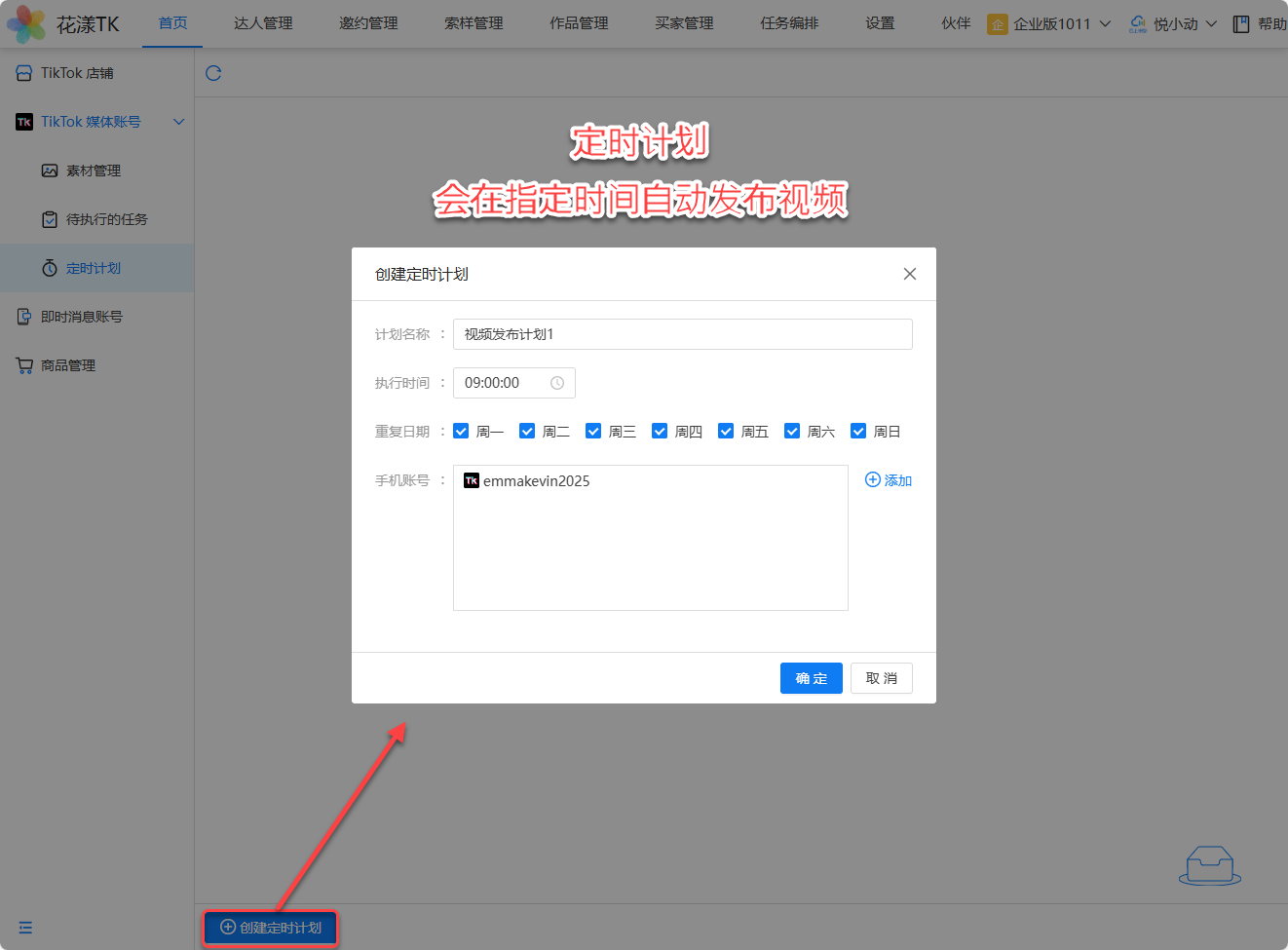Click the refresh icon above the content area
The image size is (1288, 950).
point(213,73)
